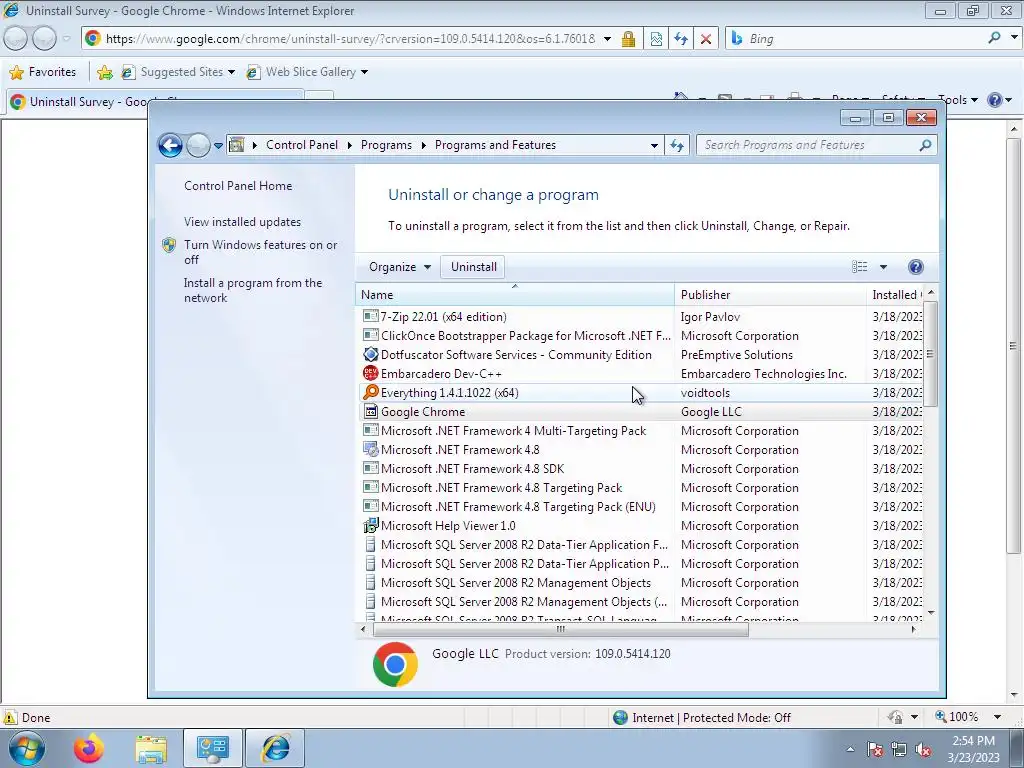Open Control Panel Home link
The width and height of the screenshot is (1024, 768).
point(238,186)
